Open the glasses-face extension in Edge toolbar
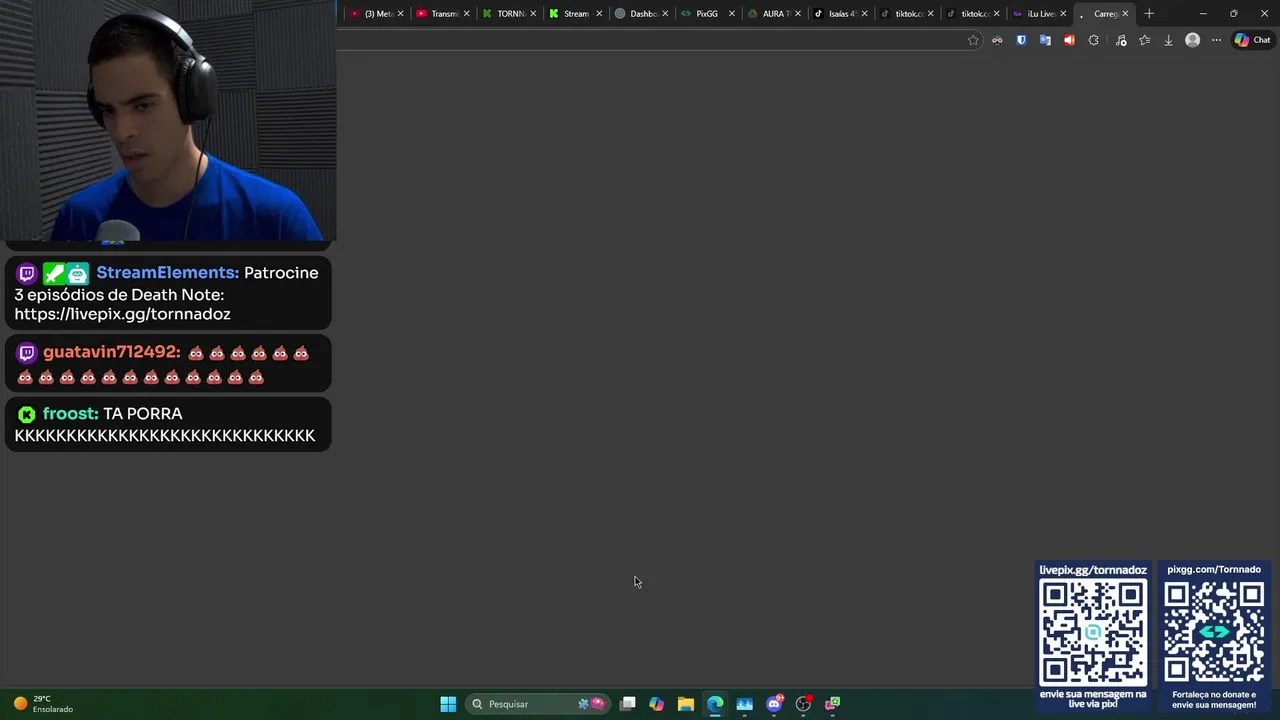The height and width of the screenshot is (720, 1280). coord(997,40)
